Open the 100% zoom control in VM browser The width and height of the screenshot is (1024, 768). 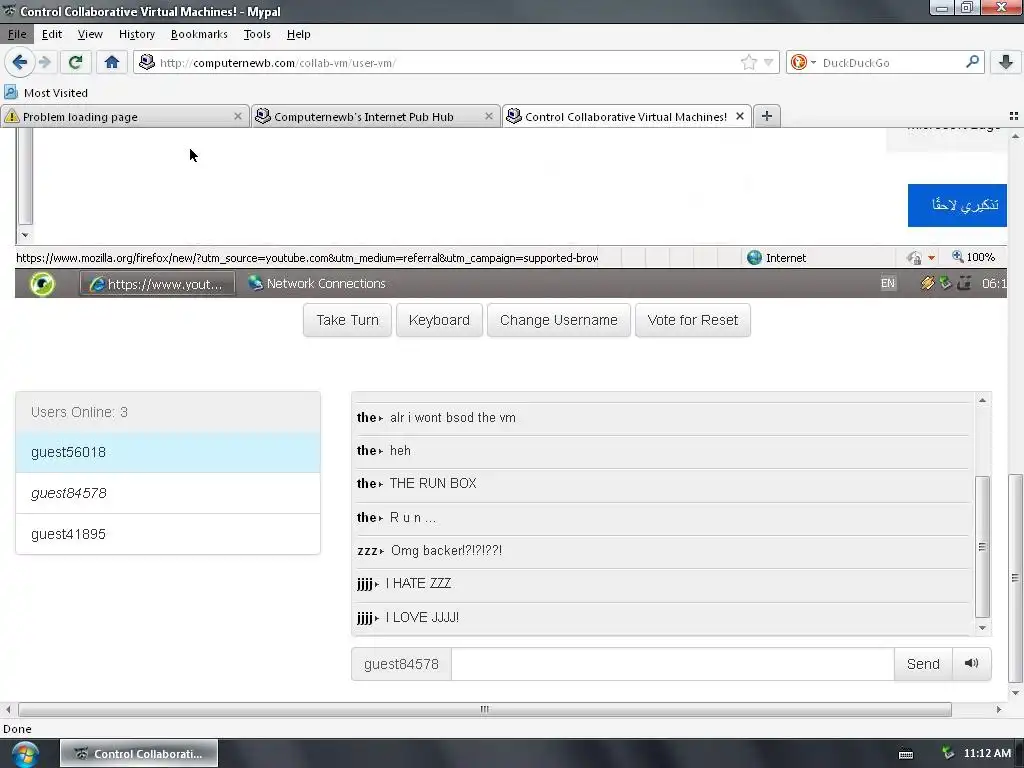[974, 257]
